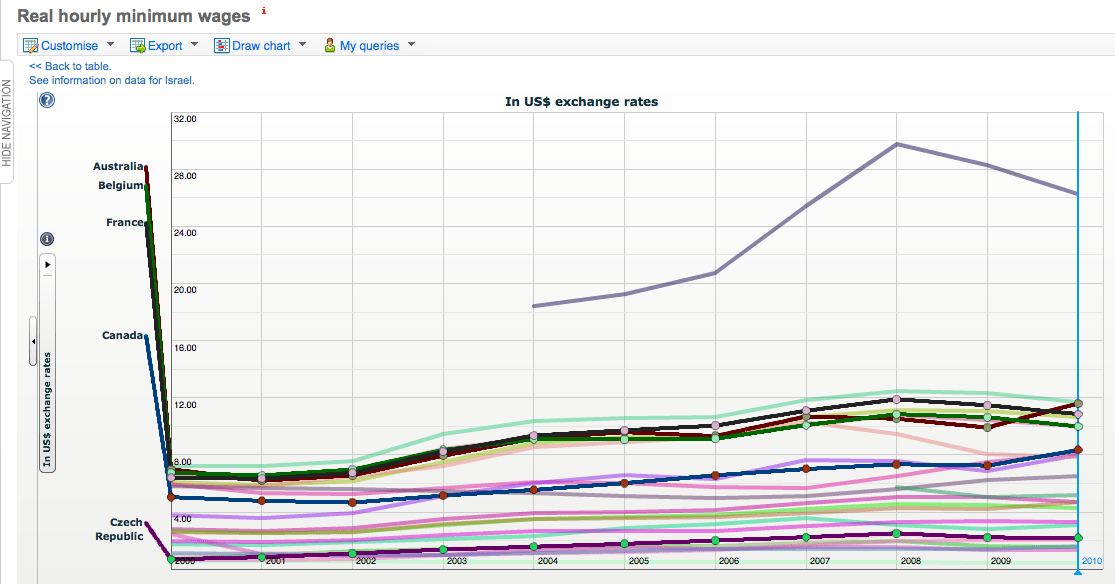Image resolution: width=1115 pixels, height=584 pixels.
Task: Click the 20.00 y-axis value
Action: tap(185, 290)
